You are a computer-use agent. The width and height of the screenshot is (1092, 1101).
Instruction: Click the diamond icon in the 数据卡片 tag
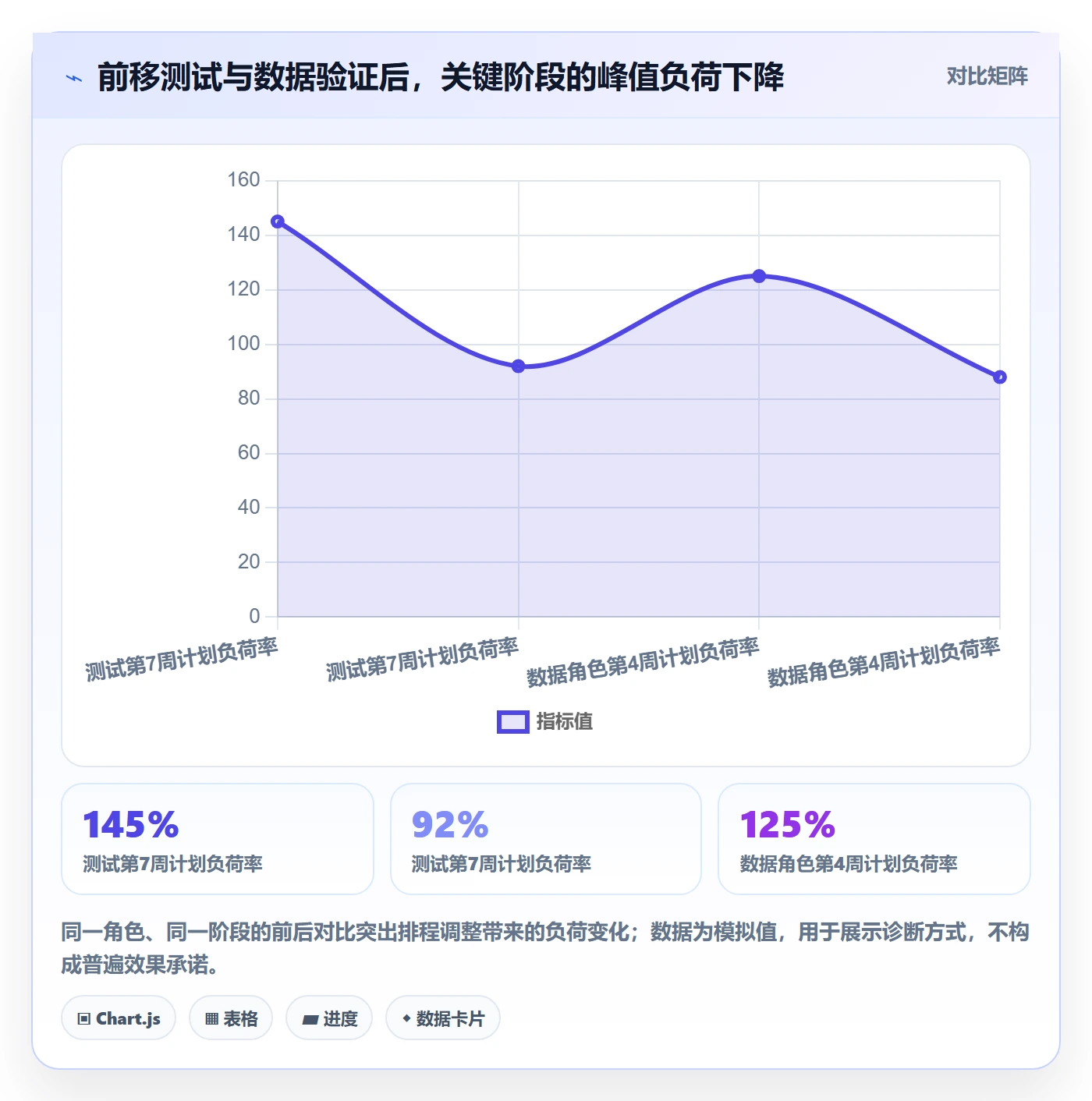click(406, 1018)
